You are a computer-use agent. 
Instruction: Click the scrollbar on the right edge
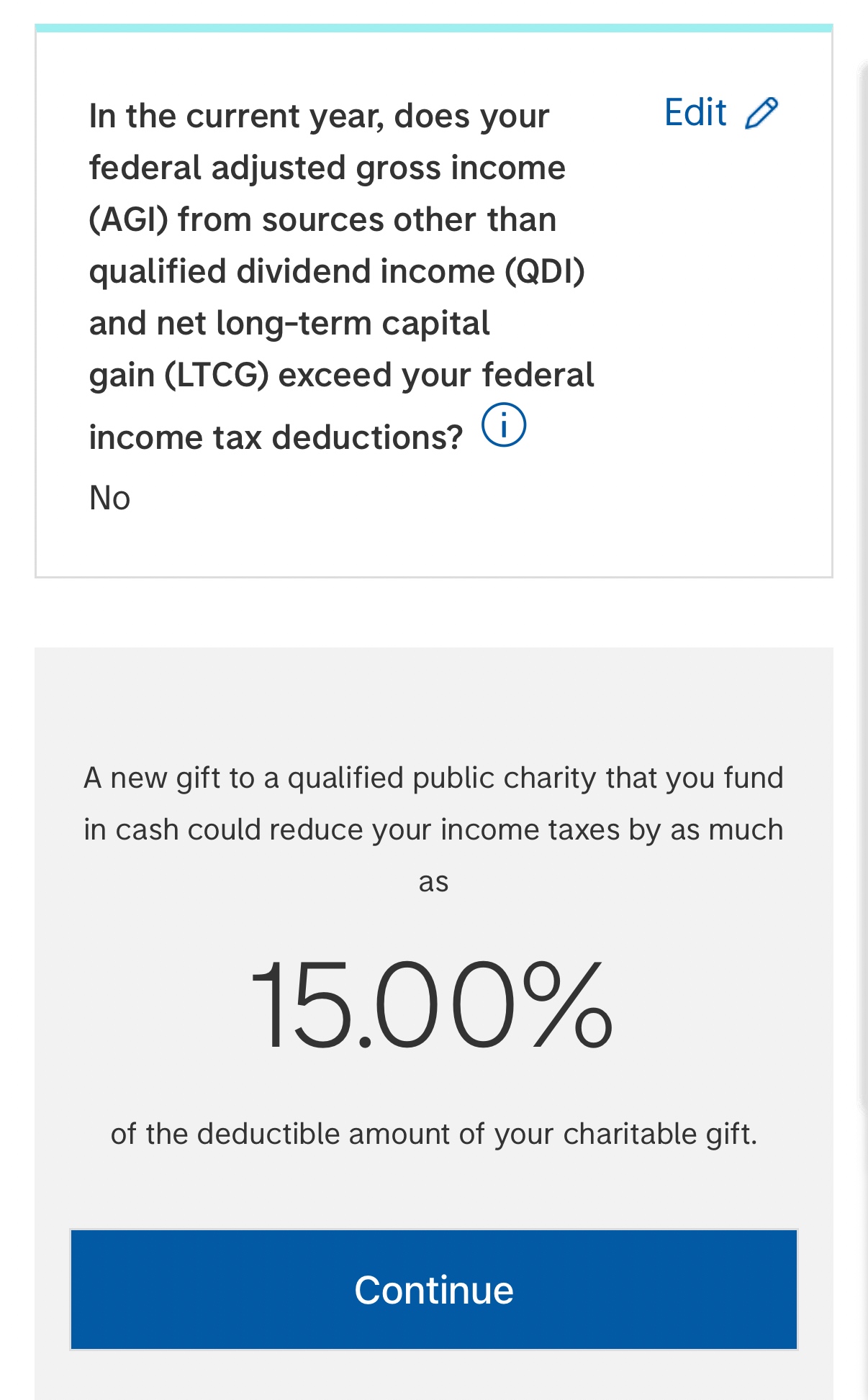[x=863, y=576]
